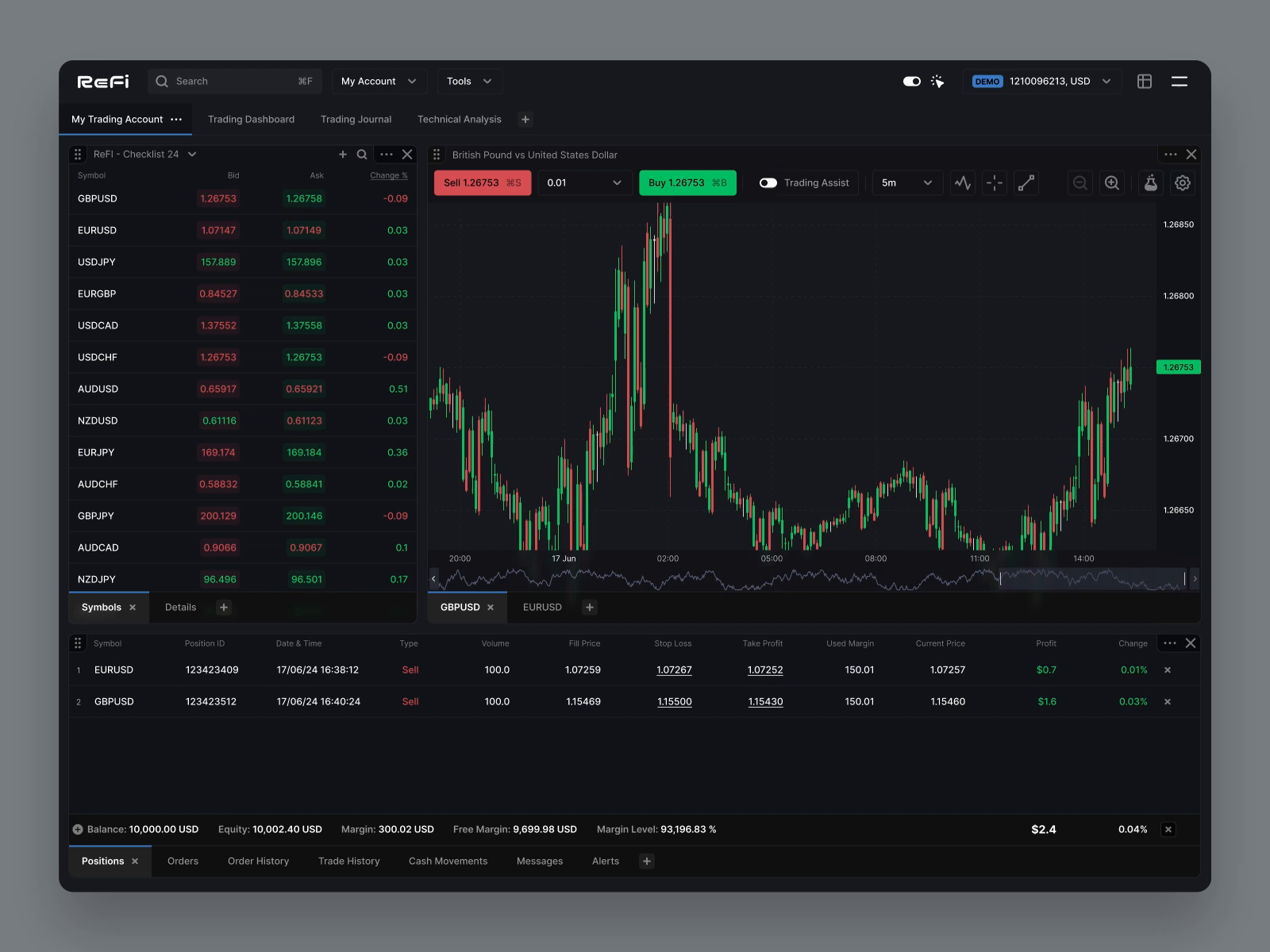Click the cursor click-effect icon in header
The height and width of the screenshot is (952, 1270).
pos(937,81)
